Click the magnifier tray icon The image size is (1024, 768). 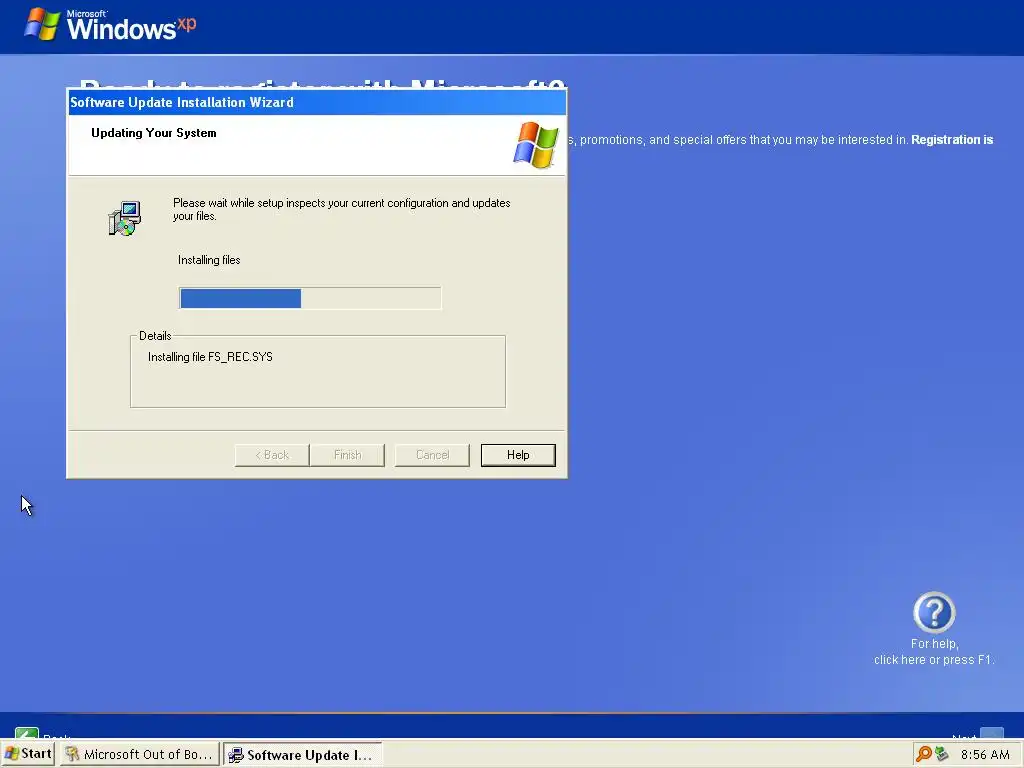pos(923,754)
